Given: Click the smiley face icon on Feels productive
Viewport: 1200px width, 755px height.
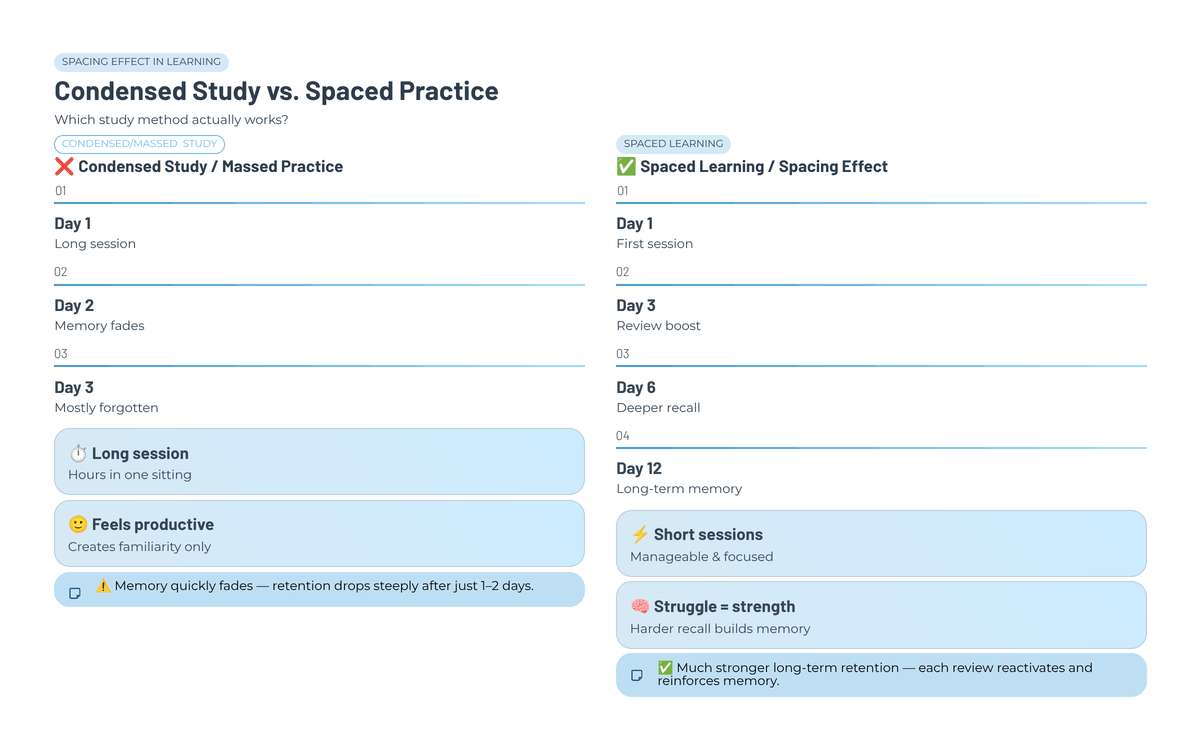Looking at the screenshot, I should (x=78, y=525).
